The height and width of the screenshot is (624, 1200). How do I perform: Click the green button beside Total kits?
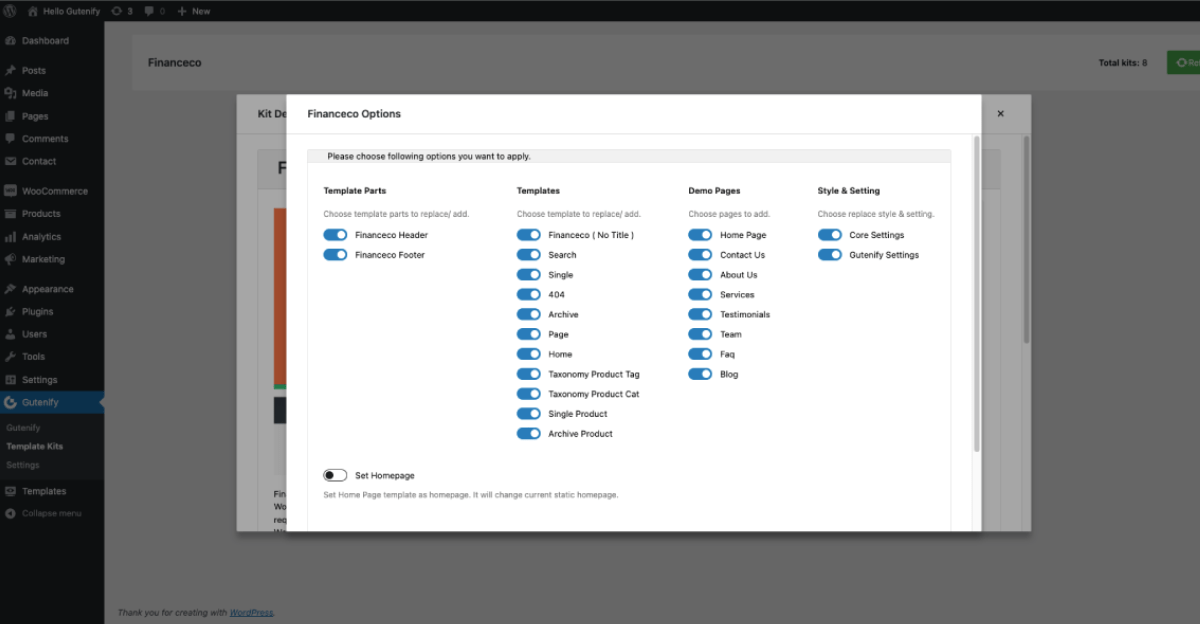pos(1184,62)
